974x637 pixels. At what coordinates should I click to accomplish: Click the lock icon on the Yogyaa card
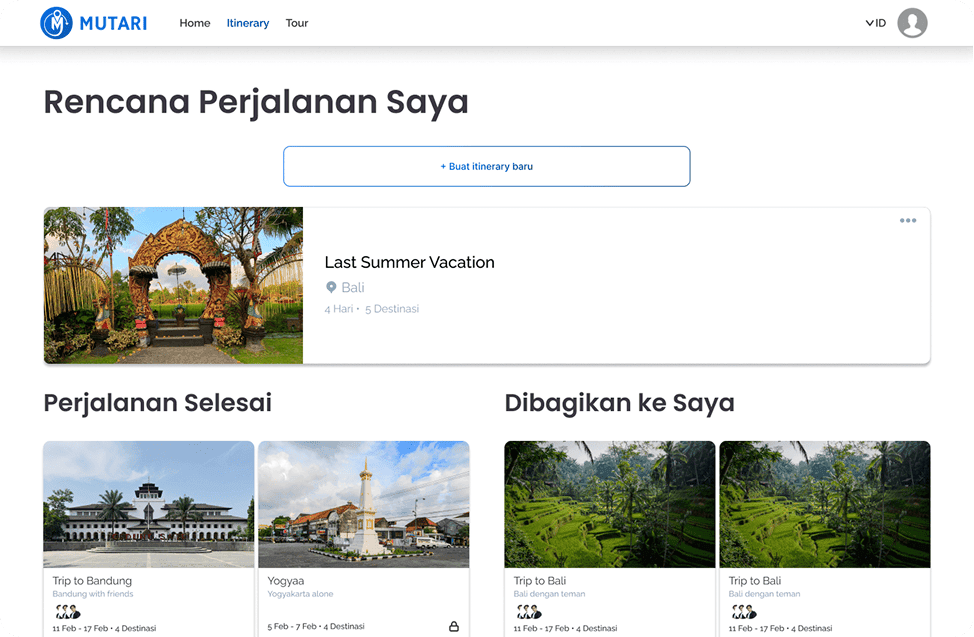(x=454, y=626)
